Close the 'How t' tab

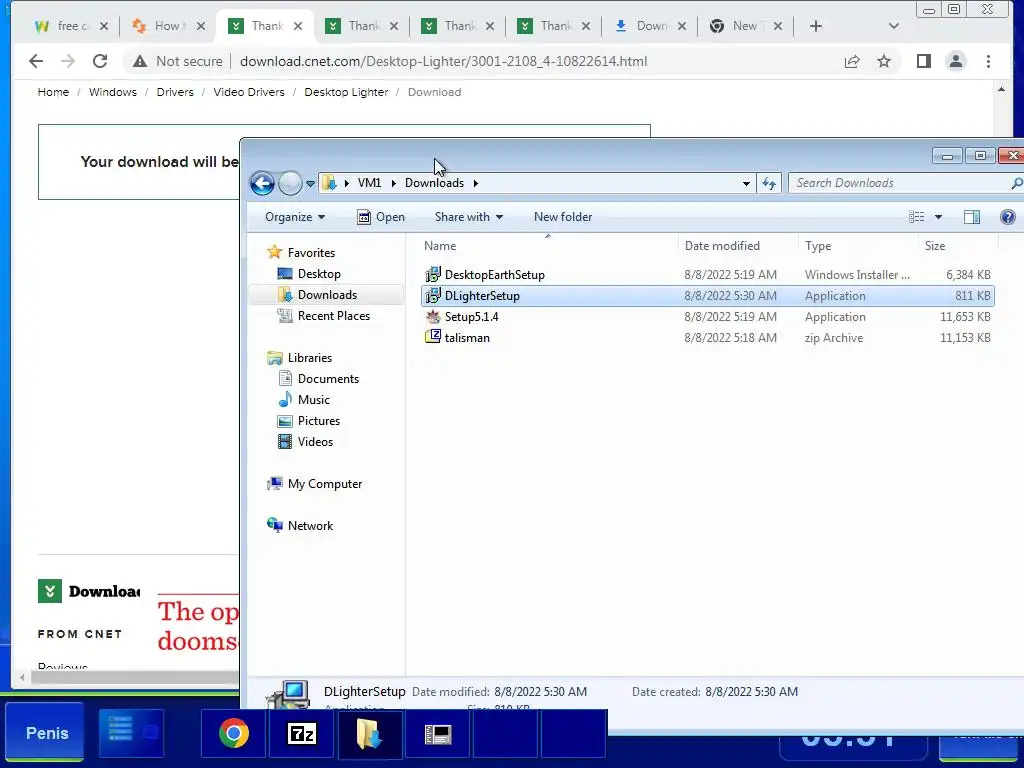tap(201, 26)
